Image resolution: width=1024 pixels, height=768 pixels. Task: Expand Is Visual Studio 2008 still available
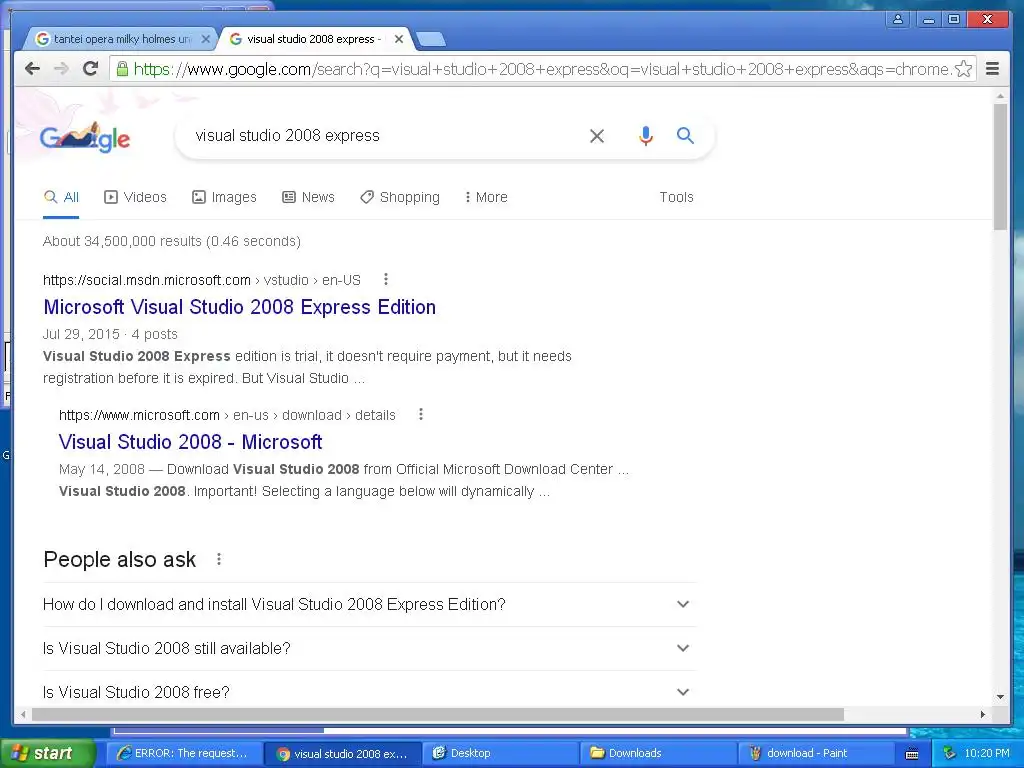pos(370,648)
